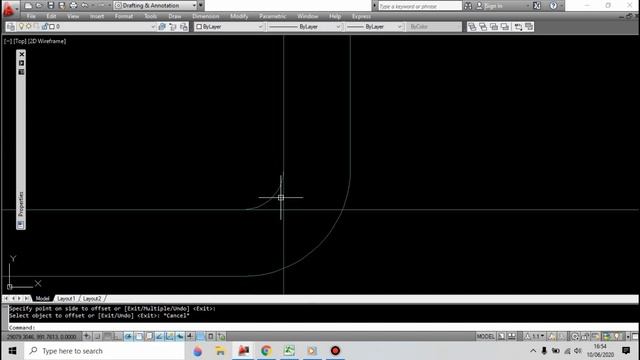Click the Workspace Switching gear icon in status bar
The height and width of the screenshot is (360, 640).
point(575,337)
